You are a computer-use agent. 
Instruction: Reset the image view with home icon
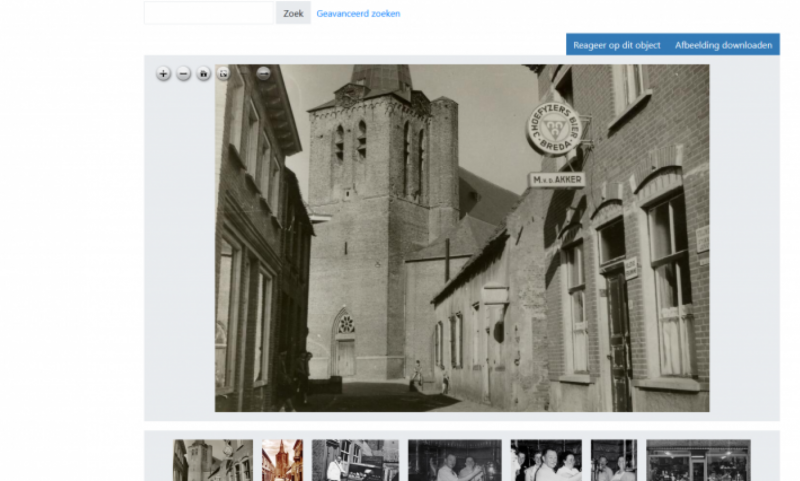point(203,73)
